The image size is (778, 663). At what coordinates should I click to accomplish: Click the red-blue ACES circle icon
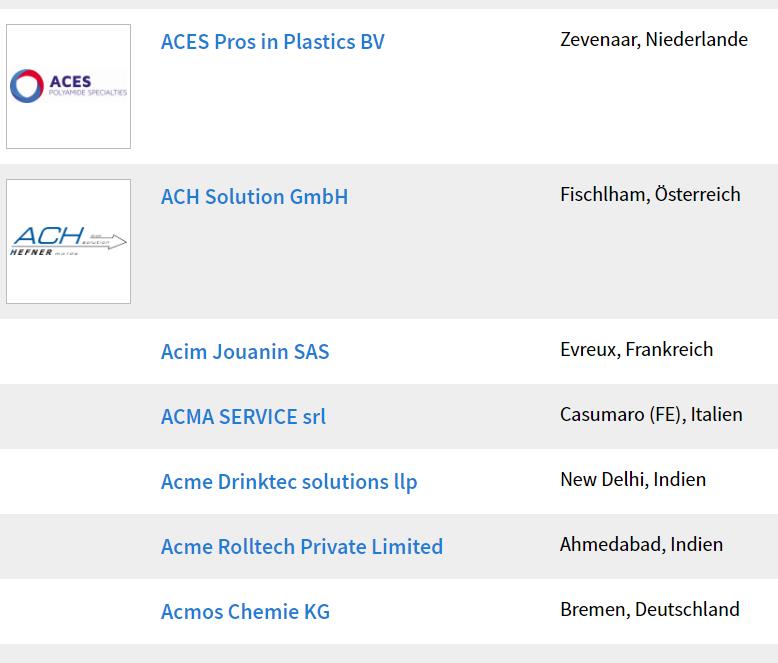(27, 86)
